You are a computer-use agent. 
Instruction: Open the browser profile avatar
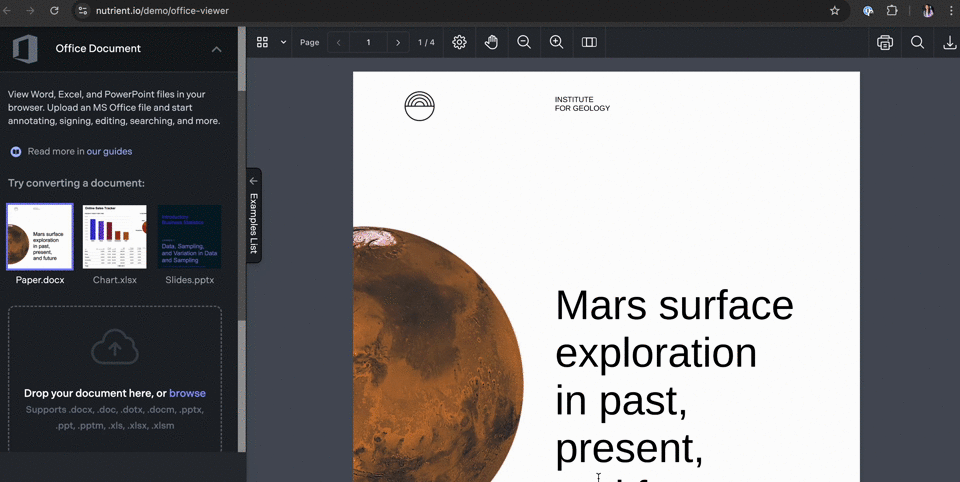[x=928, y=10]
